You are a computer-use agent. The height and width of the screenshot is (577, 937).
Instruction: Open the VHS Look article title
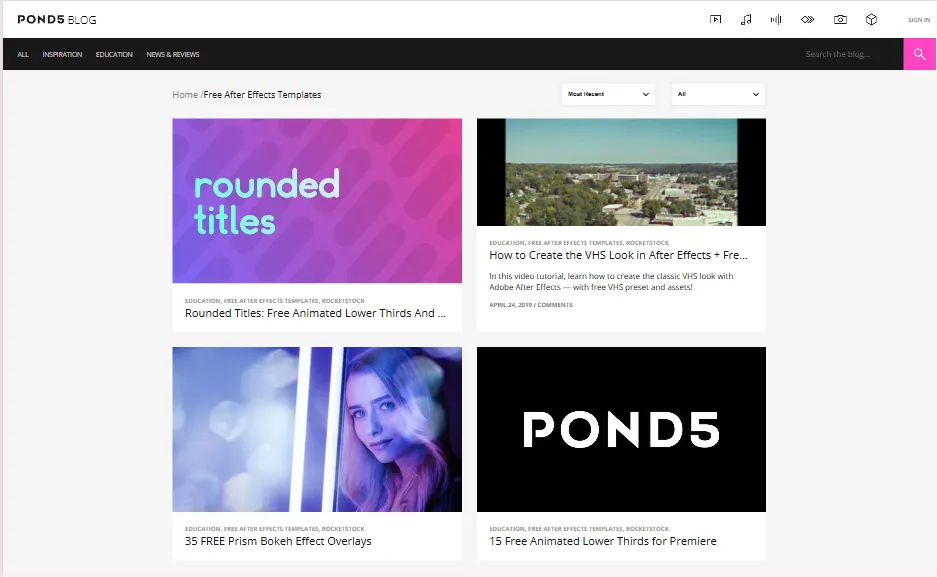(x=618, y=255)
